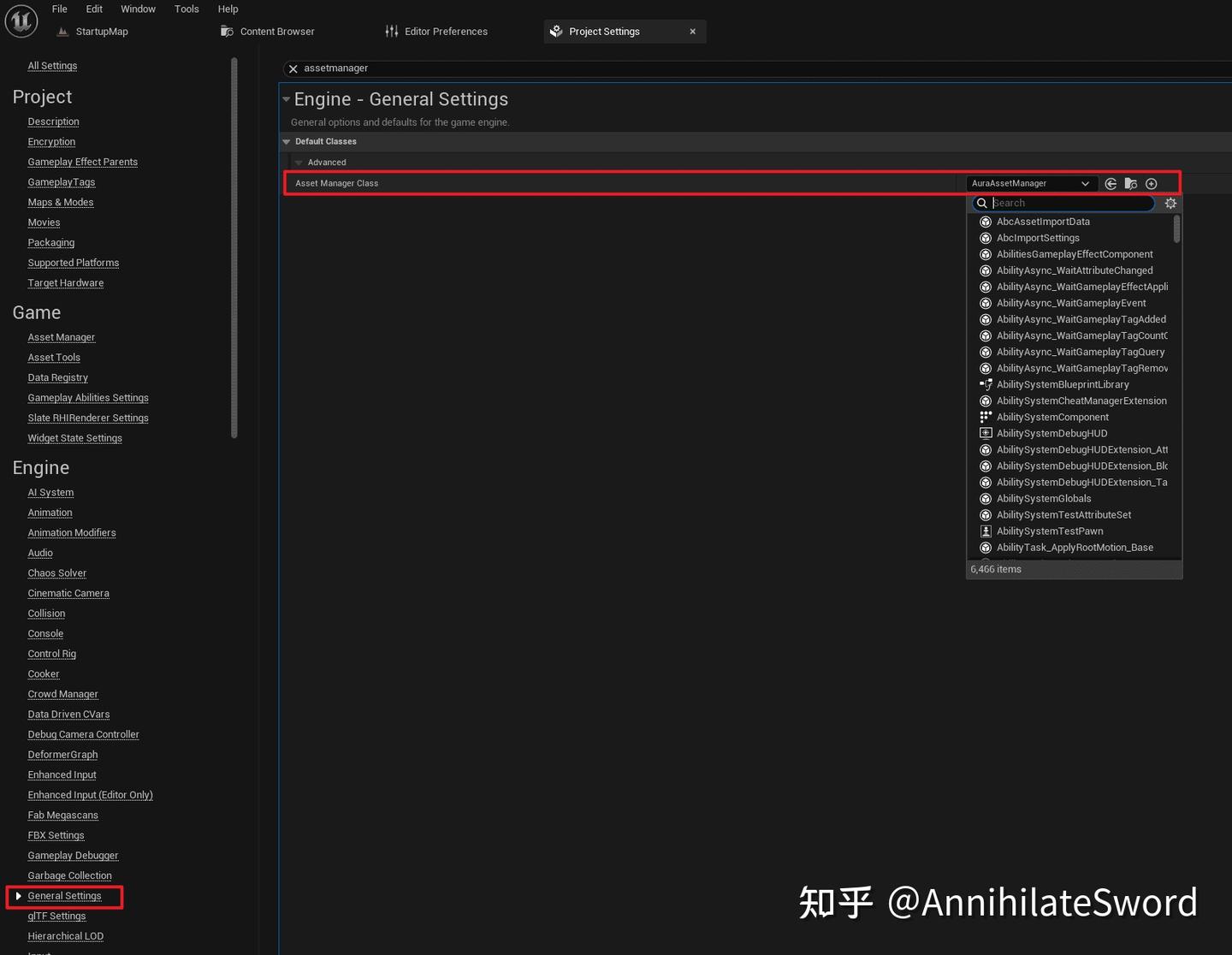Collapse the Default Classes section
Viewport: 1232px width, 955px height.
(x=287, y=142)
